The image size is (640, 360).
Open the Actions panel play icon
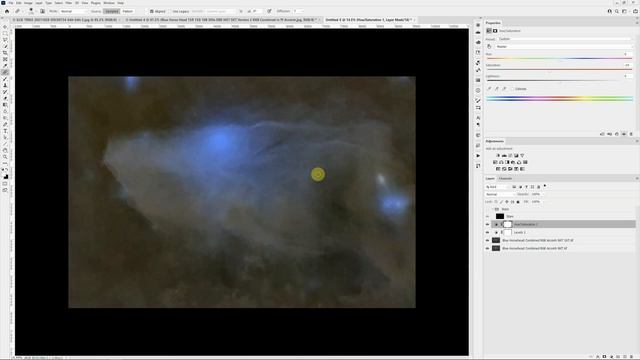tap(478, 156)
